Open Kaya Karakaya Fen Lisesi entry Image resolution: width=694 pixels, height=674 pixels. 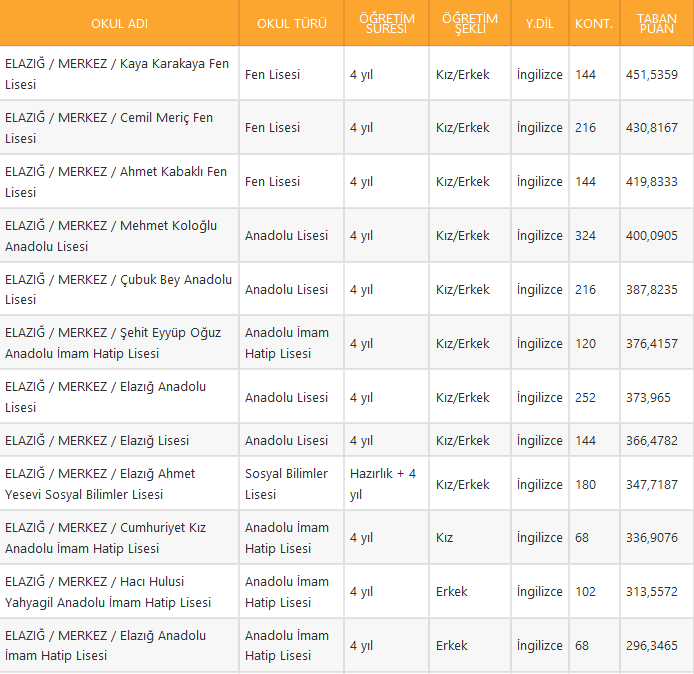tap(117, 74)
